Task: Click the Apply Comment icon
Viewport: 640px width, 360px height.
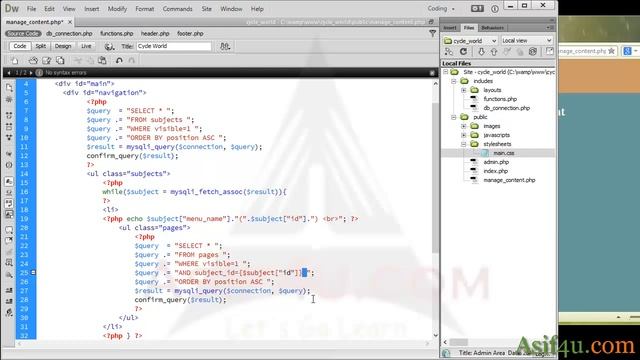Action: point(9,230)
